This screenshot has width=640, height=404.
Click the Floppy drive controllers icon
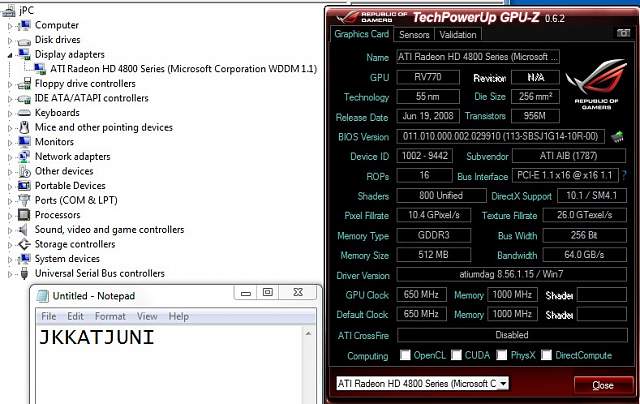click(24, 84)
